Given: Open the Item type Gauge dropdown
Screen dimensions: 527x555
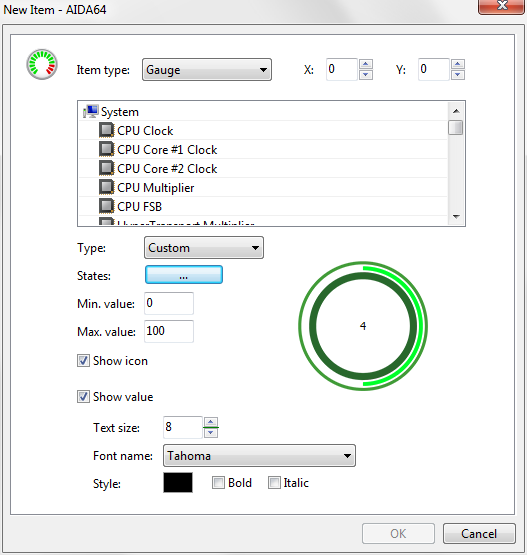Looking at the screenshot, I should click(207, 70).
